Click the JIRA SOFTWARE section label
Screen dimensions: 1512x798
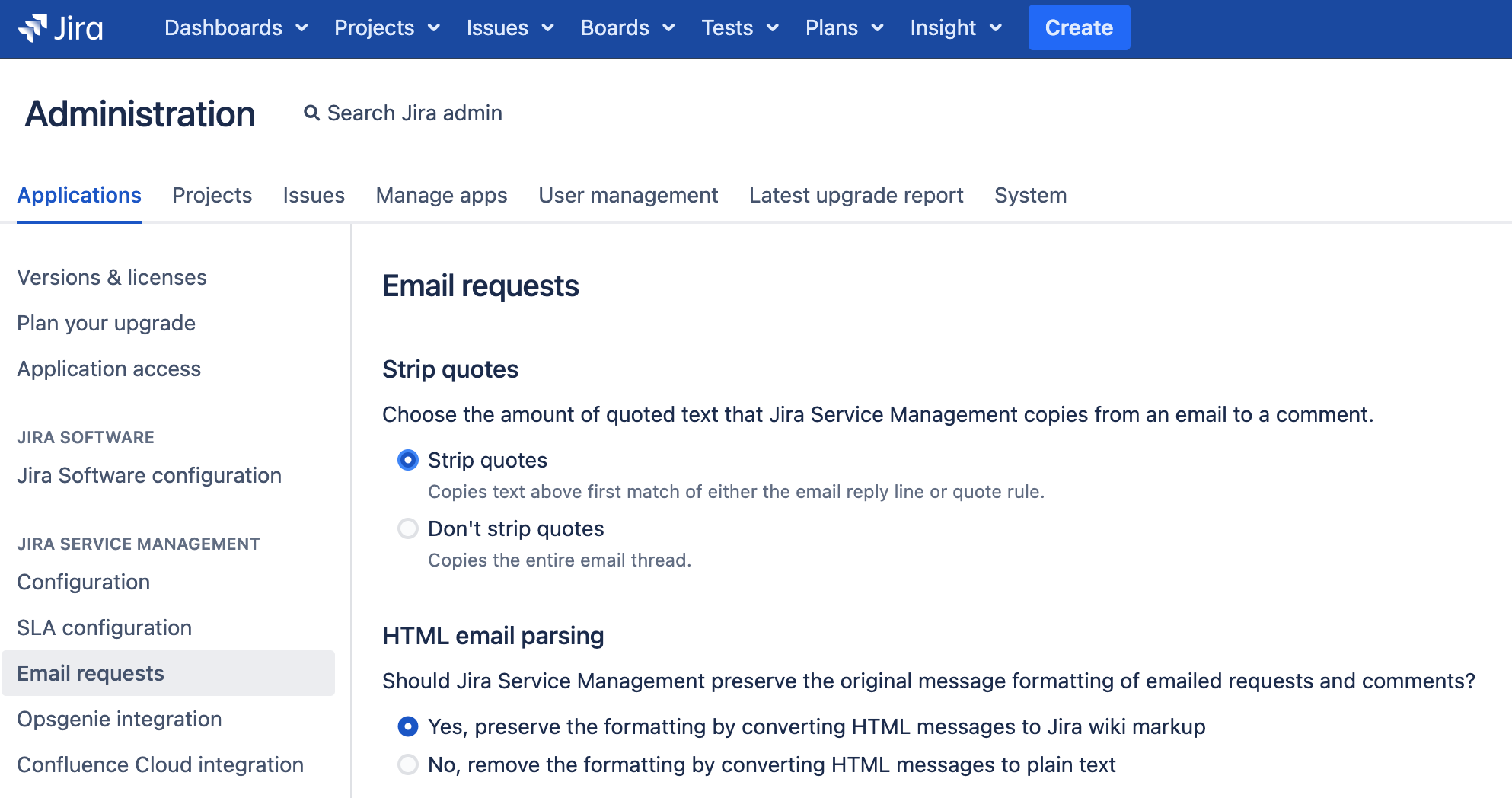pos(85,437)
